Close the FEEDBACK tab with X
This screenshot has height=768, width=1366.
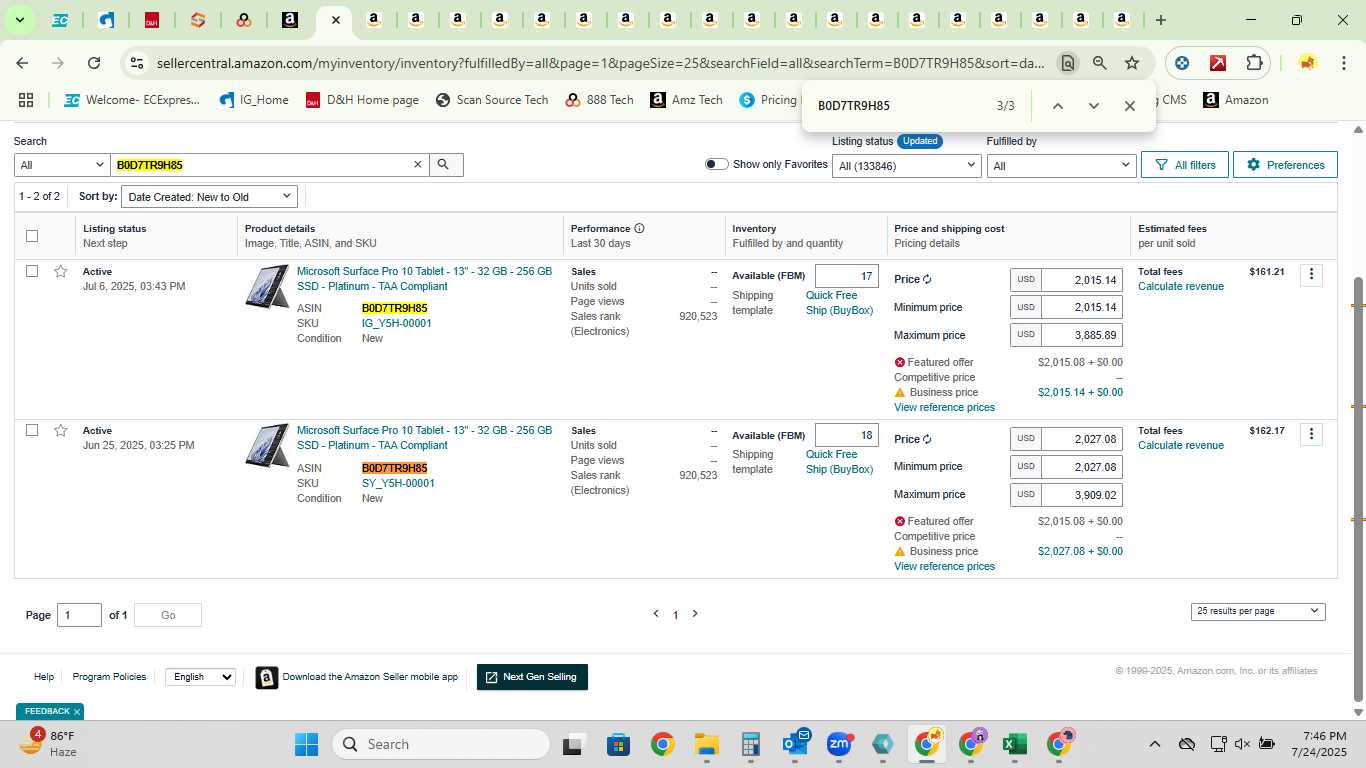pos(76,712)
